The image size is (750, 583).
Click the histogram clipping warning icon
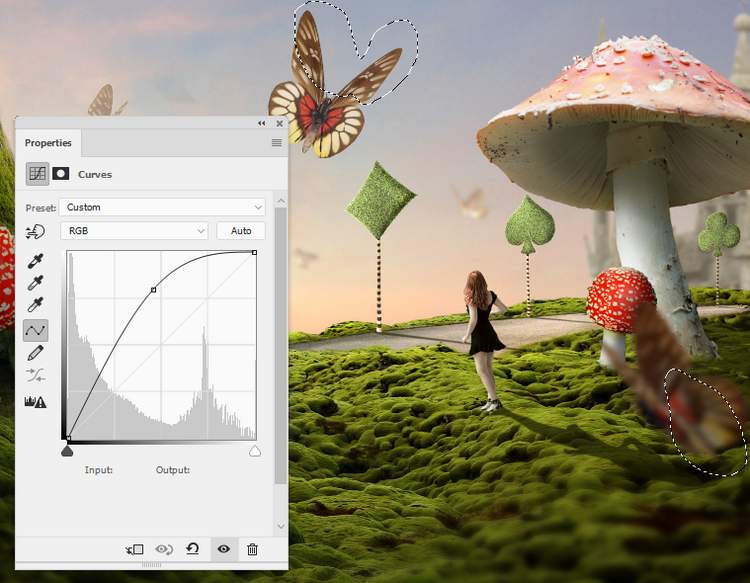coord(36,402)
